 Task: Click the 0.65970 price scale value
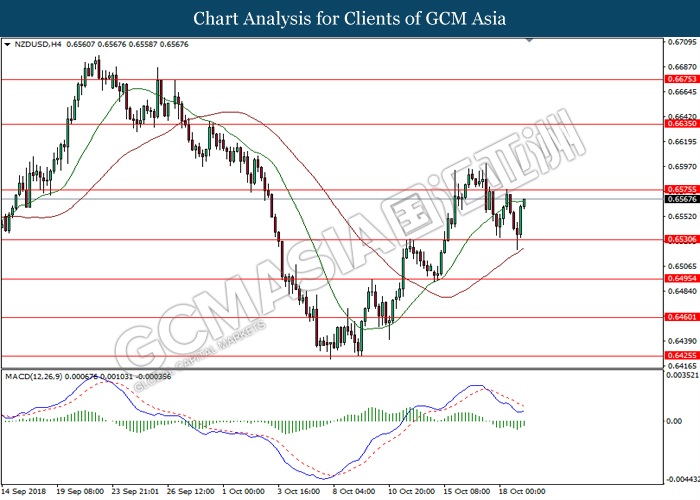tap(682, 167)
